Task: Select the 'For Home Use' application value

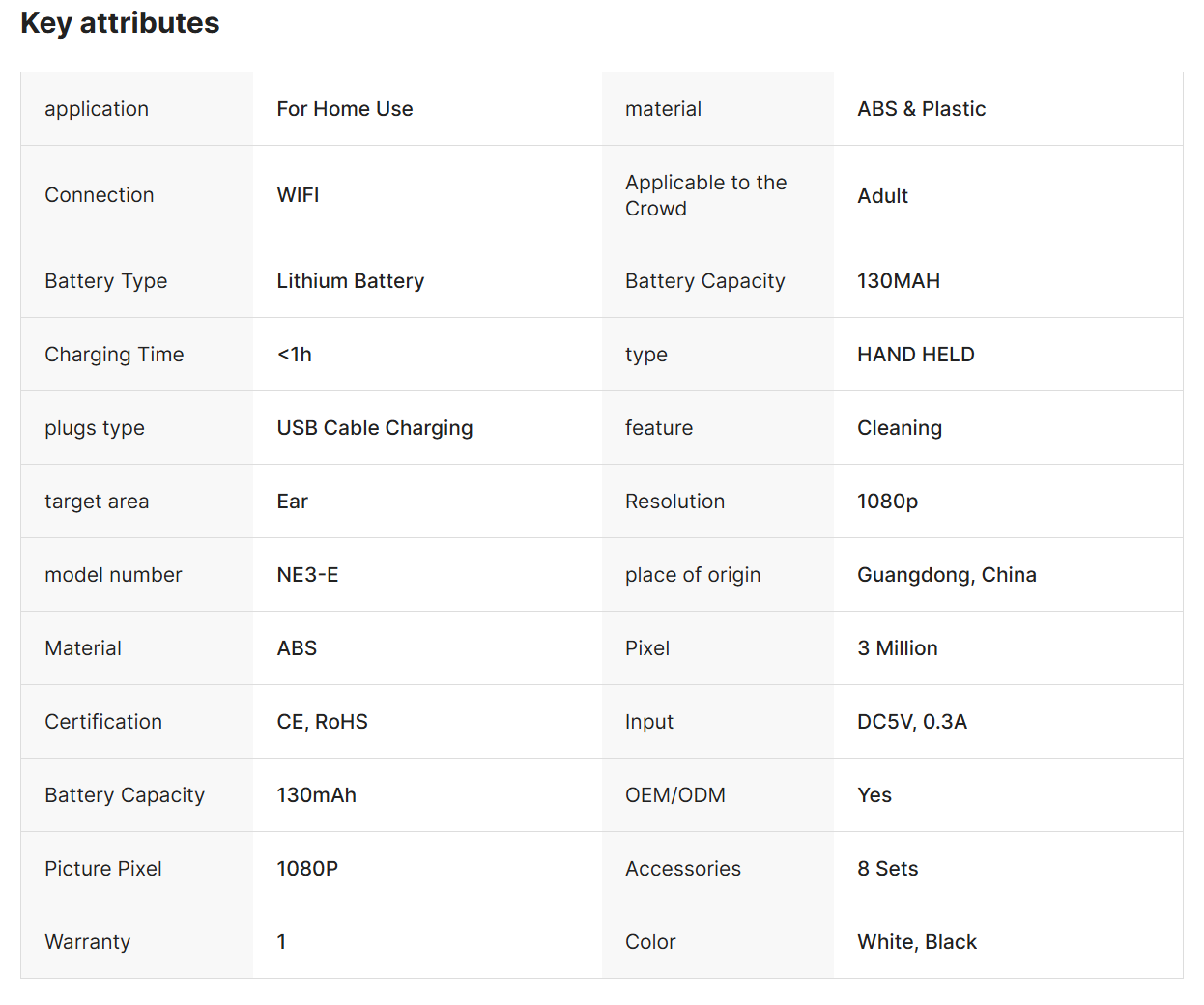Action: point(345,109)
